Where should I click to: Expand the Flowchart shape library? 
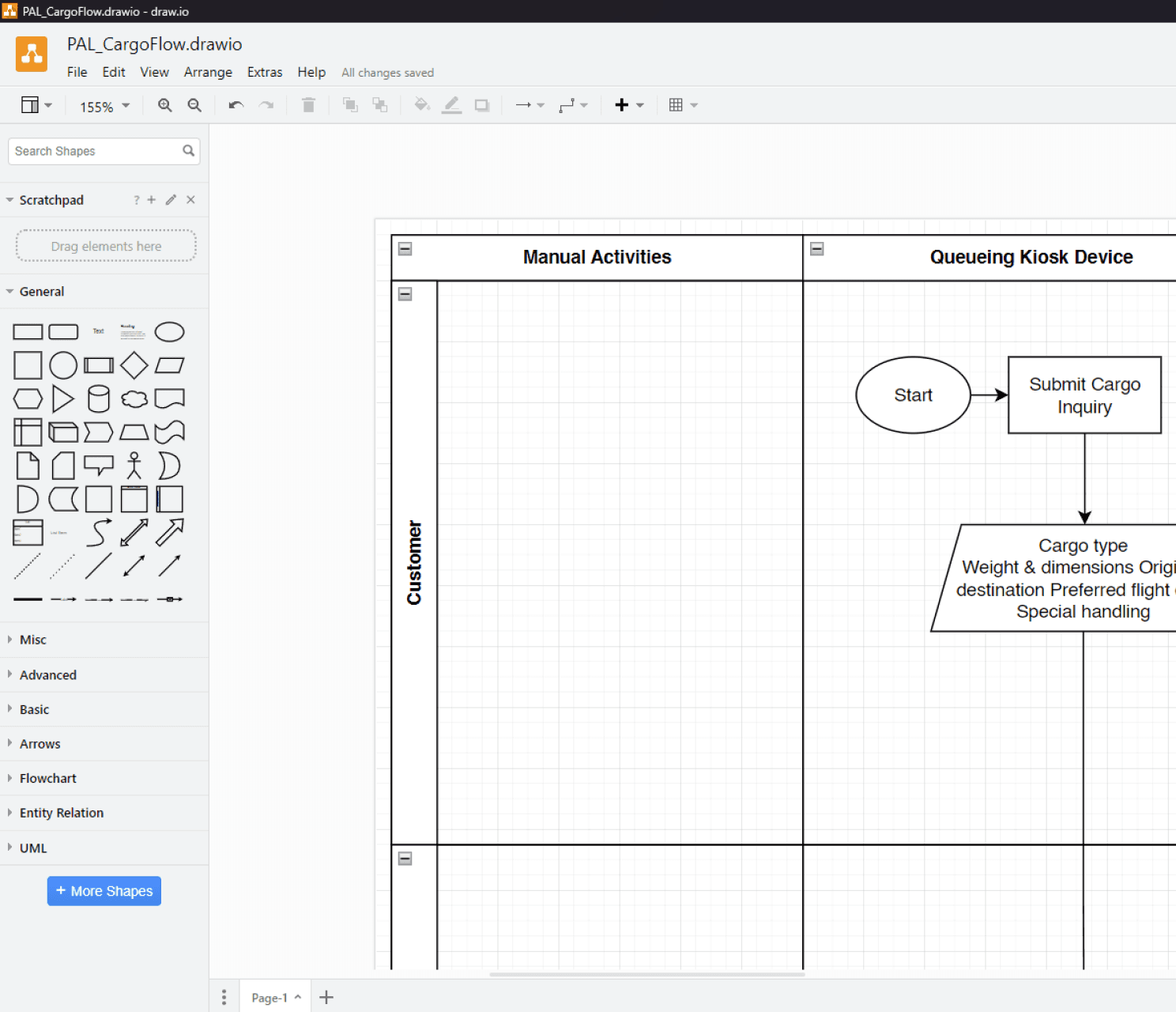(x=48, y=779)
